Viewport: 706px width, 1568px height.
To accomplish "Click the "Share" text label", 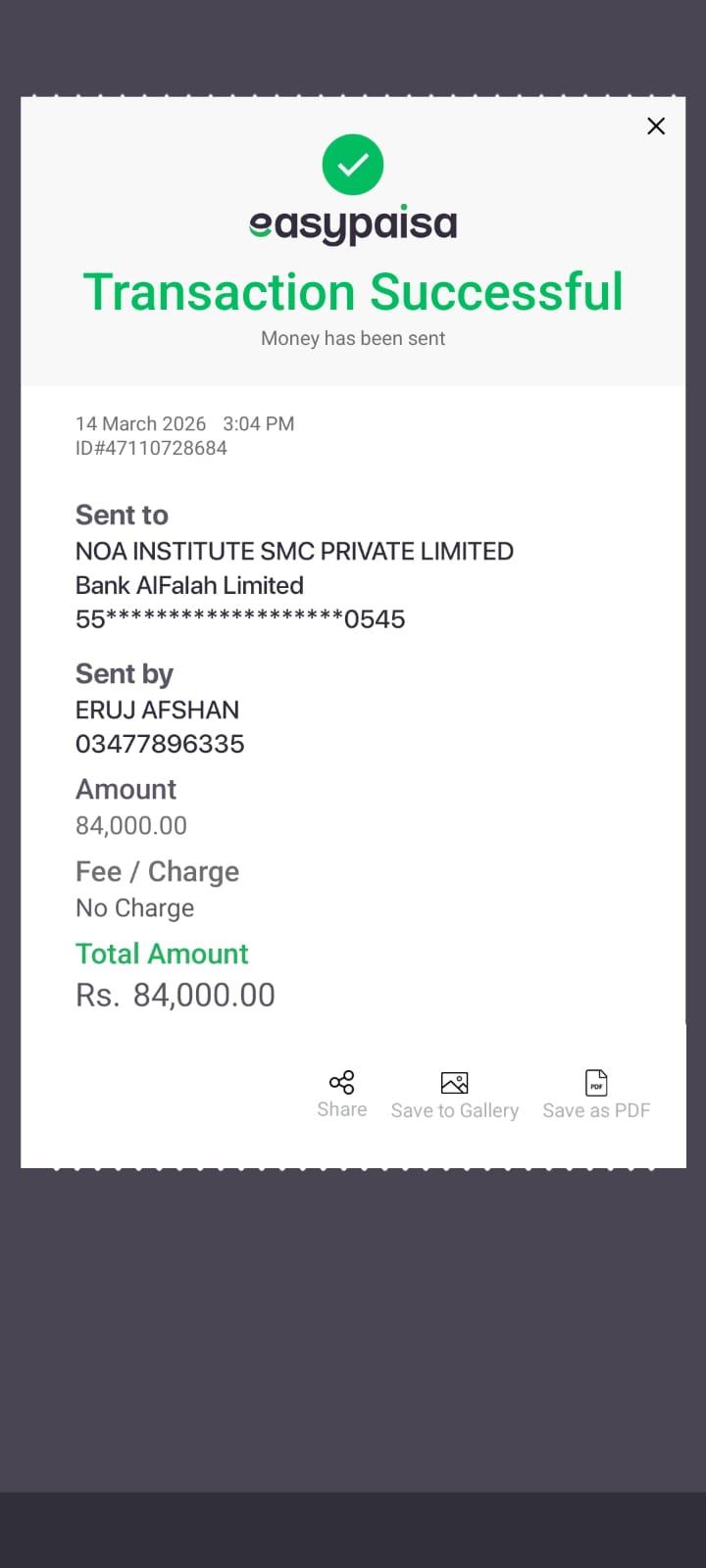I will (x=341, y=1109).
